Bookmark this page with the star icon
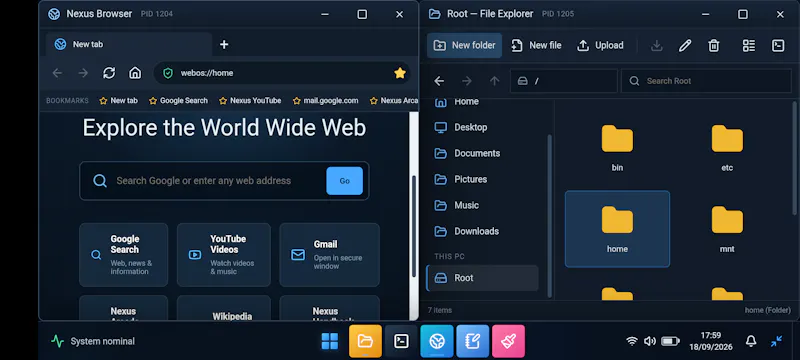This screenshot has height=360, width=800. (400, 73)
